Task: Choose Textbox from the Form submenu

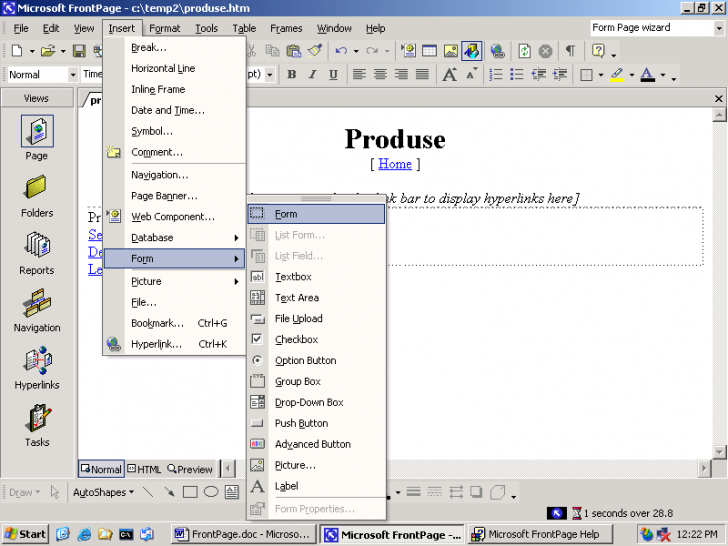Action: 293,277
